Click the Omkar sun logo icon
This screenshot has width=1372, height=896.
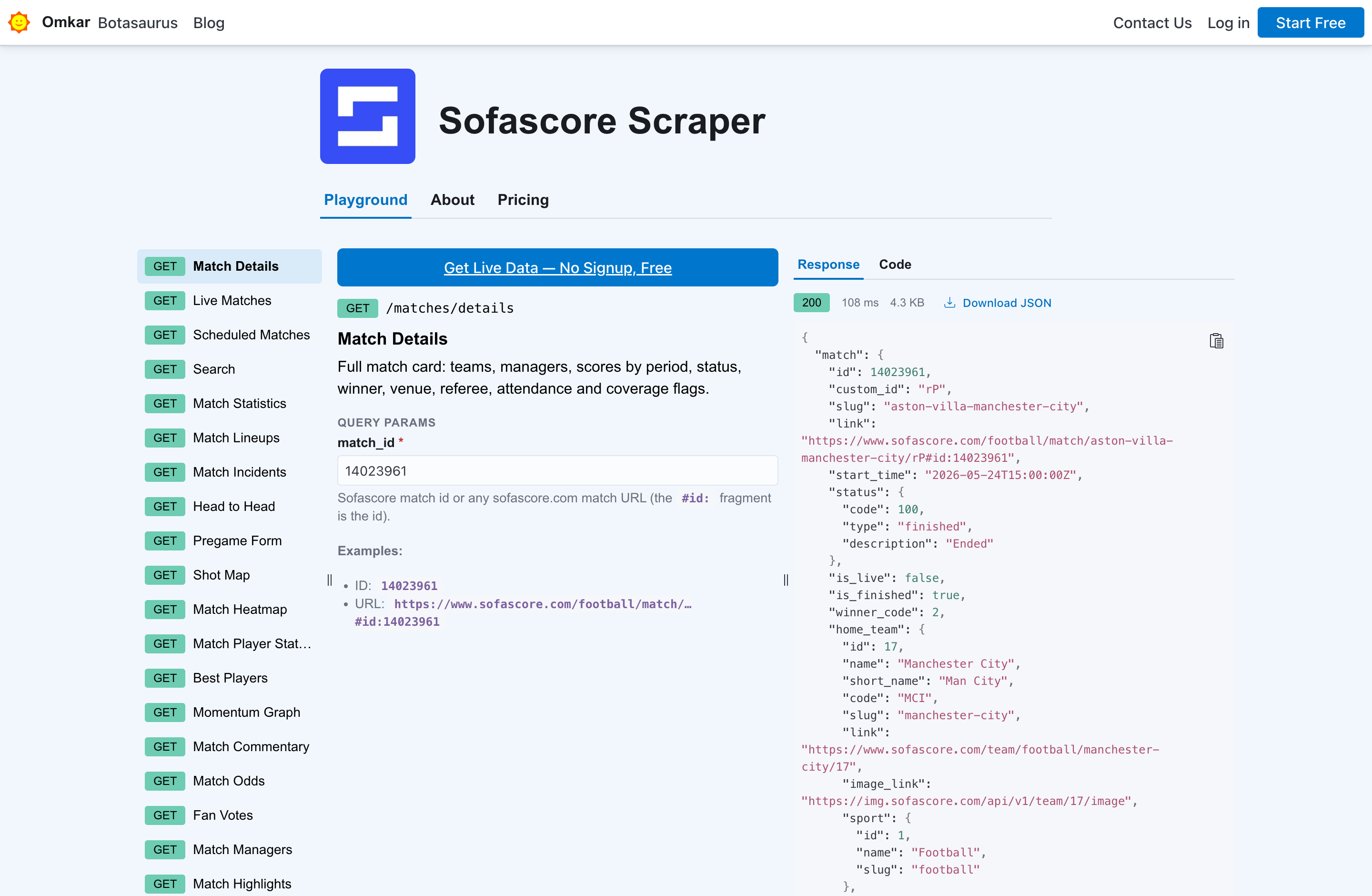click(19, 22)
